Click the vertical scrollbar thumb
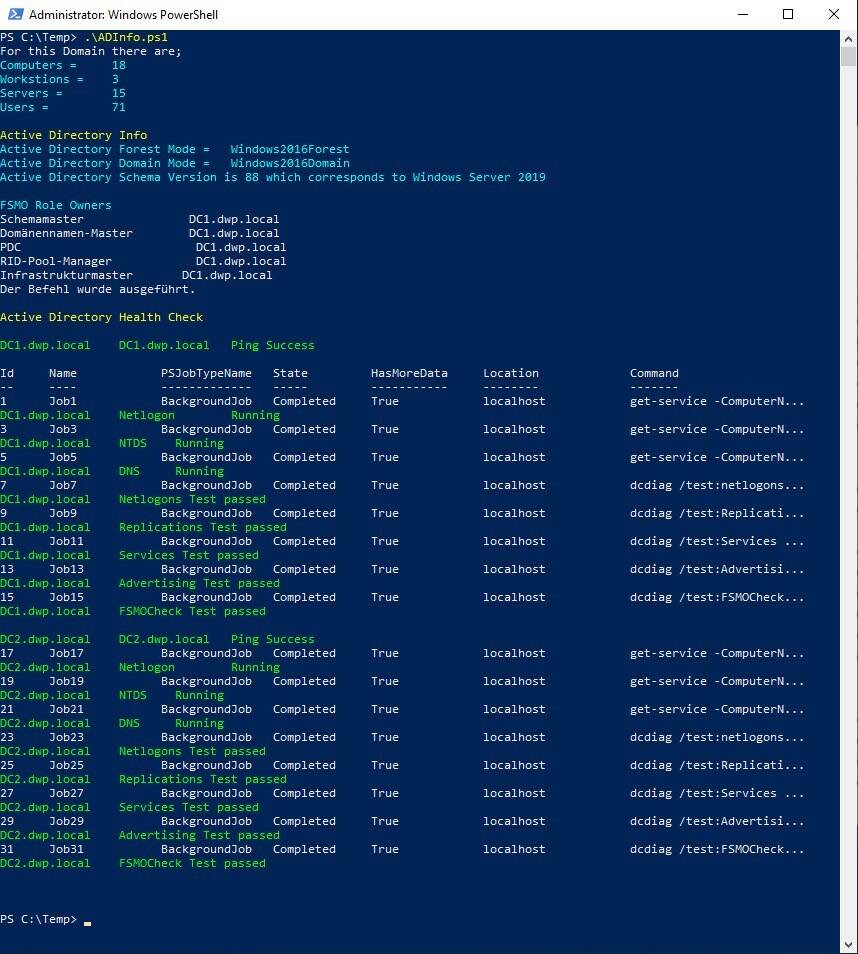858x954 pixels. pos(848,55)
